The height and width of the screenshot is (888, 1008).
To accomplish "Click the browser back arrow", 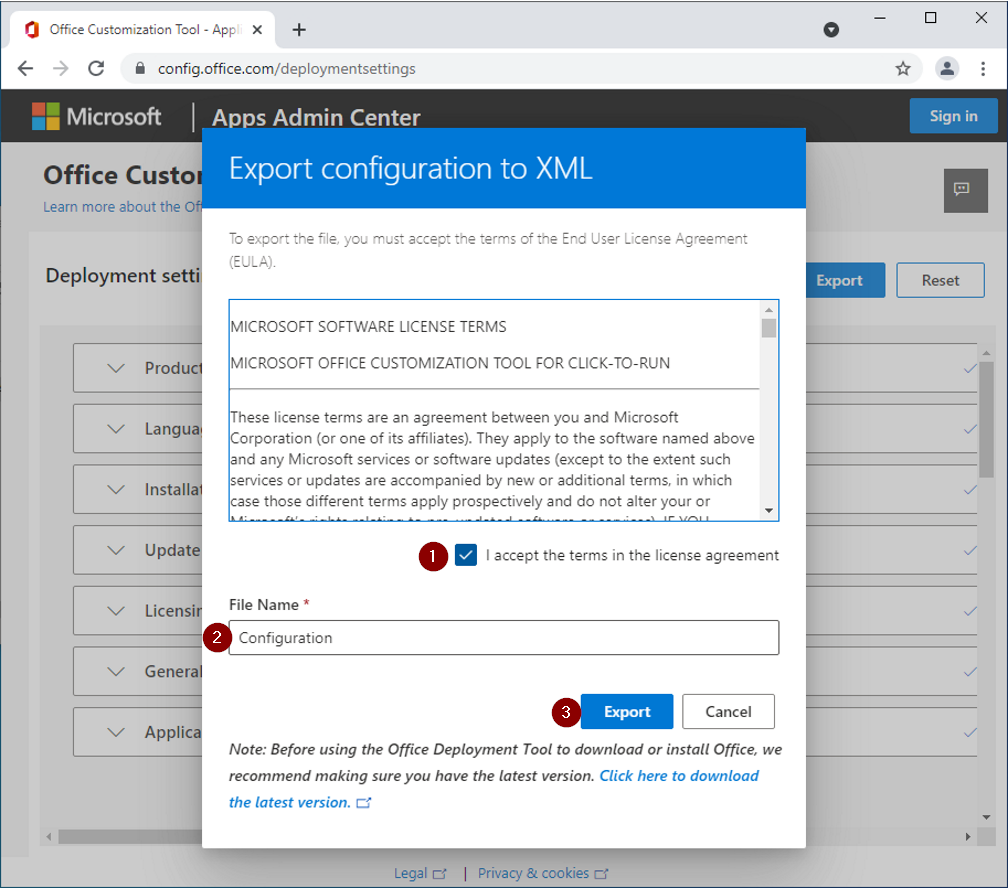I will pos(25,68).
